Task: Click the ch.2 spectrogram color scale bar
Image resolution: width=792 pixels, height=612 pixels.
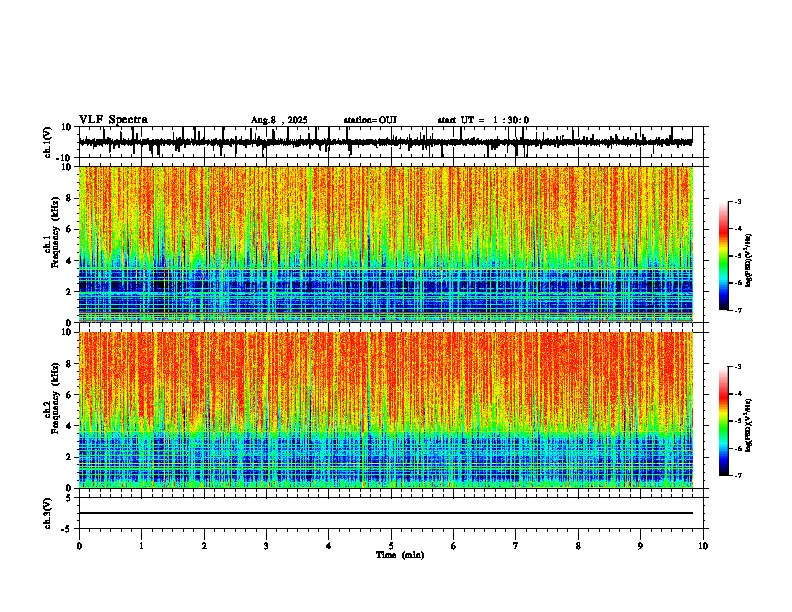Action: point(724,421)
